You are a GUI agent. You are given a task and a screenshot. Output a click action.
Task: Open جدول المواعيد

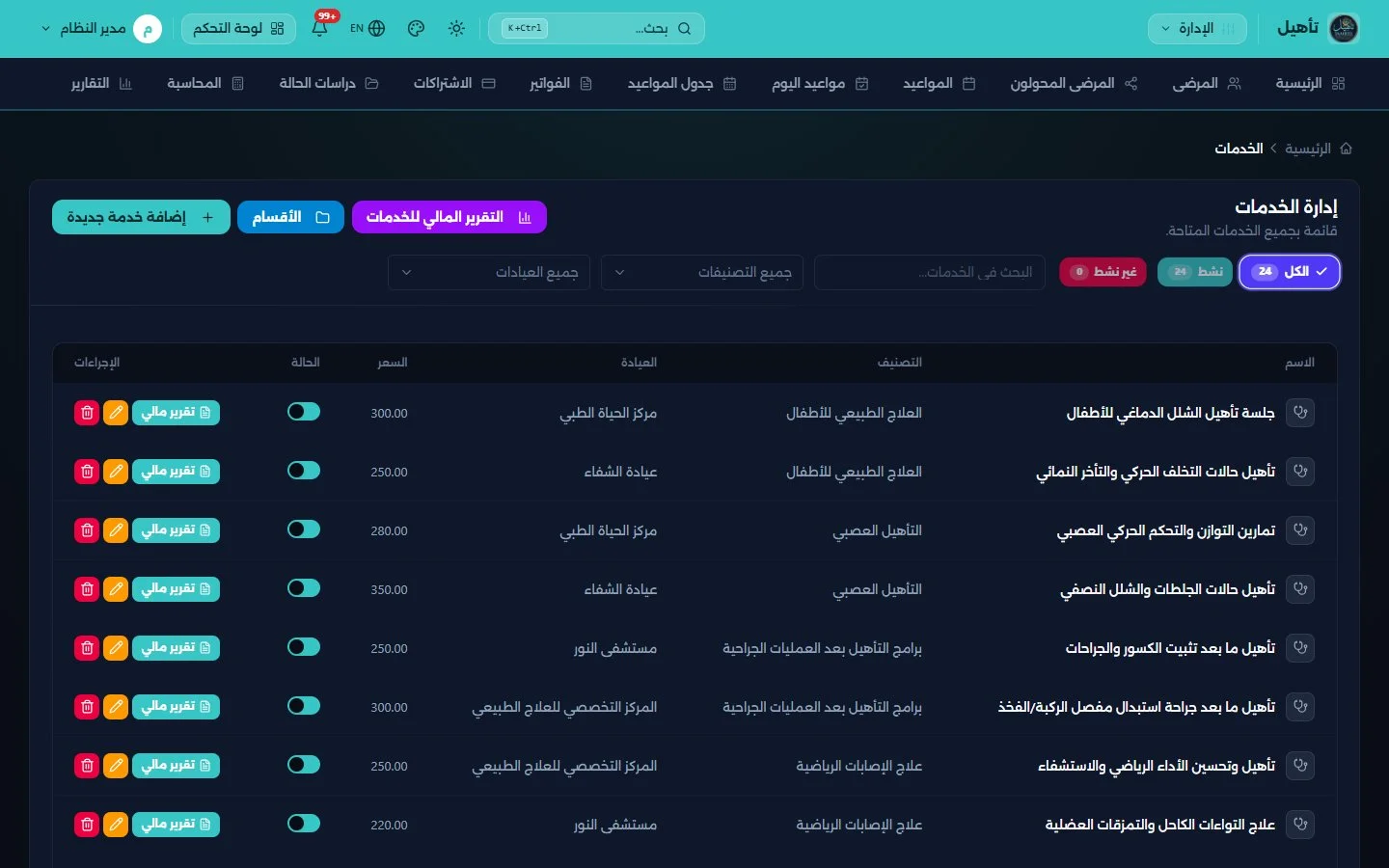pos(682,84)
